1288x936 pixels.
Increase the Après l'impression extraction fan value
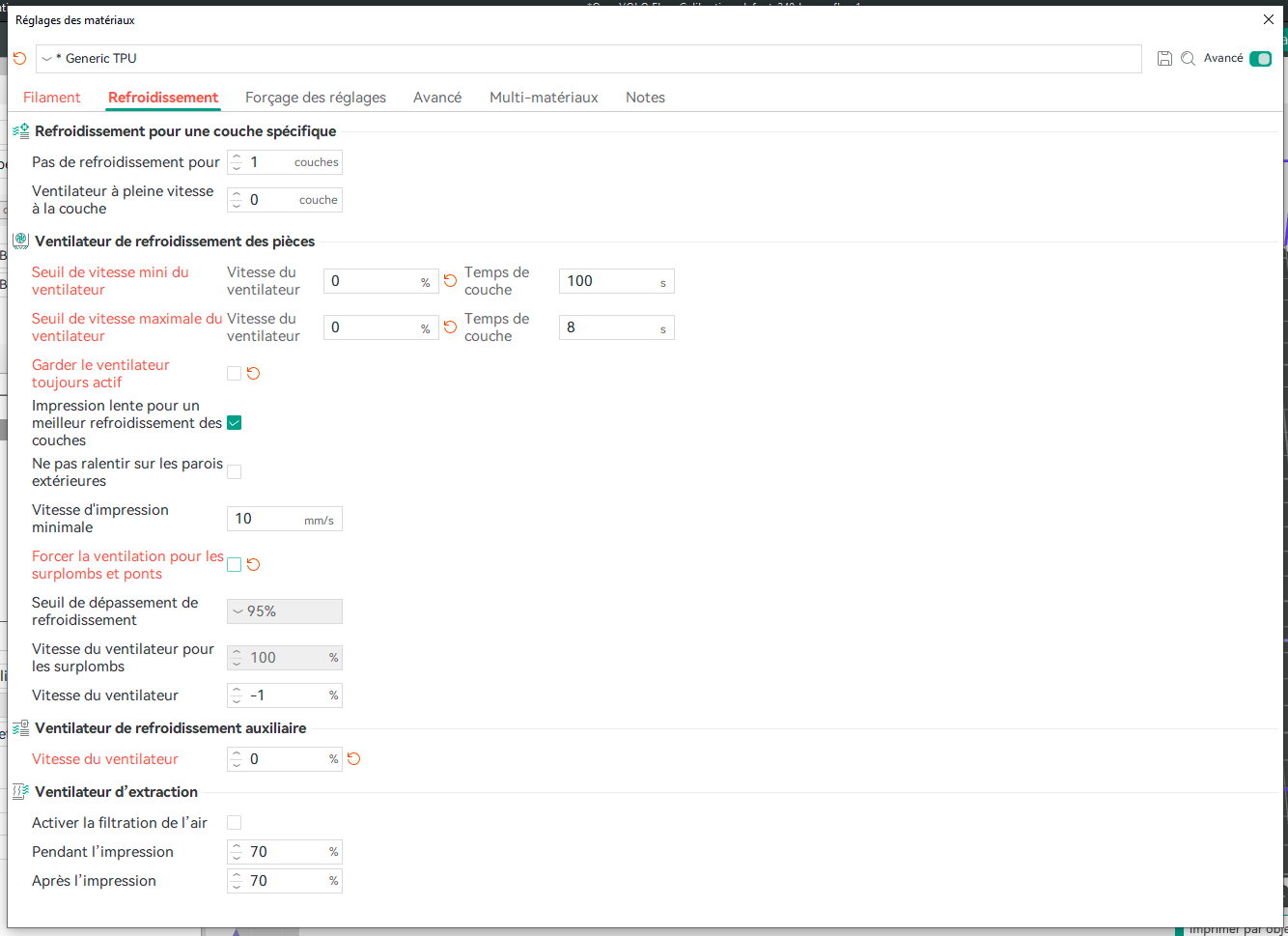237,876
